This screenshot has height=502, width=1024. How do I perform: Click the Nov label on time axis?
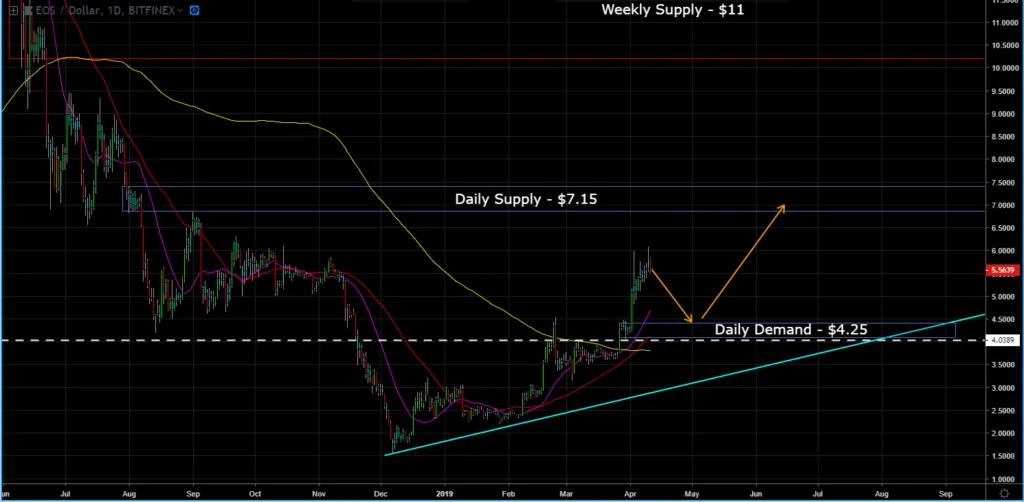tap(319, 494)
